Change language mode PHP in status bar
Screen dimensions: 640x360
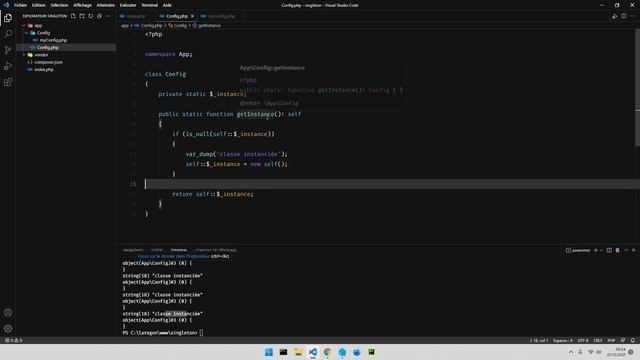(611, 340)
